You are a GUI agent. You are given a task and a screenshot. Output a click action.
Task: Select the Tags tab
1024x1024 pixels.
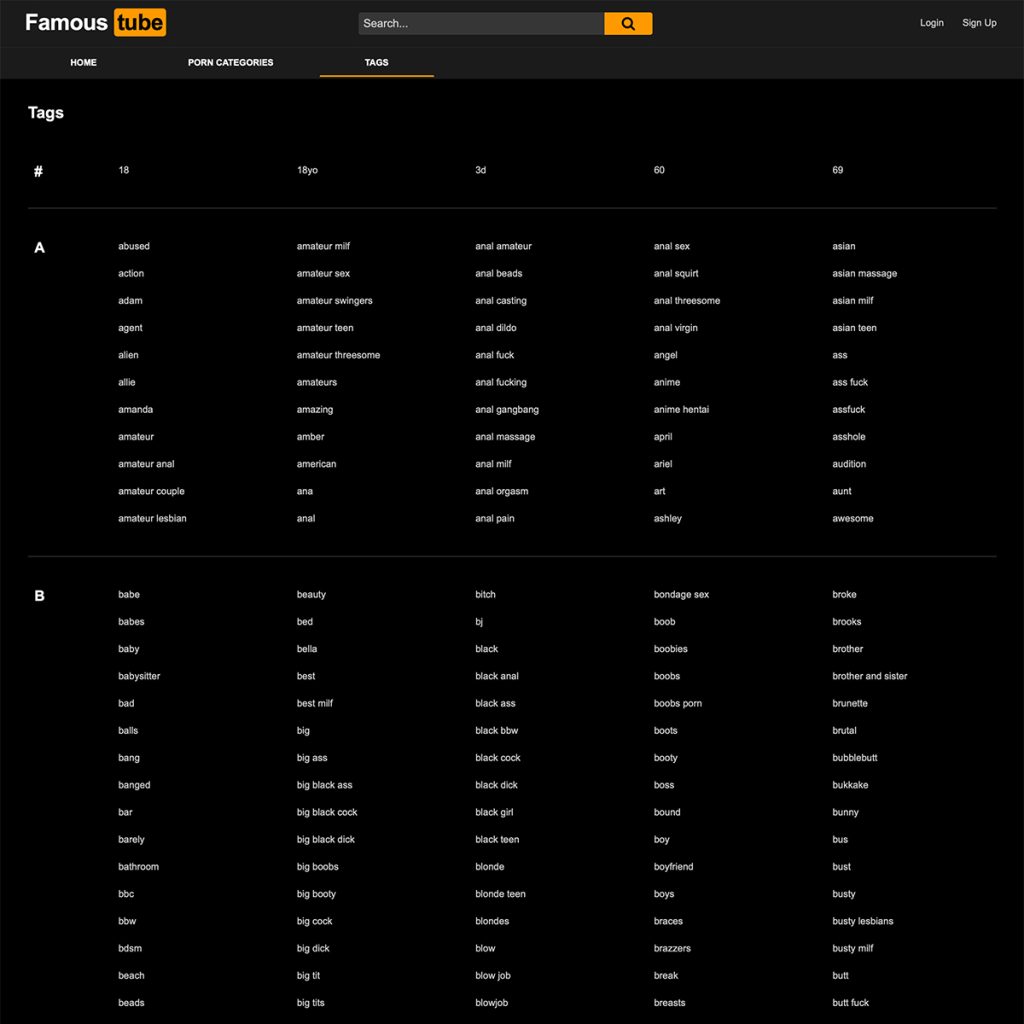click(x=376, y=62)
